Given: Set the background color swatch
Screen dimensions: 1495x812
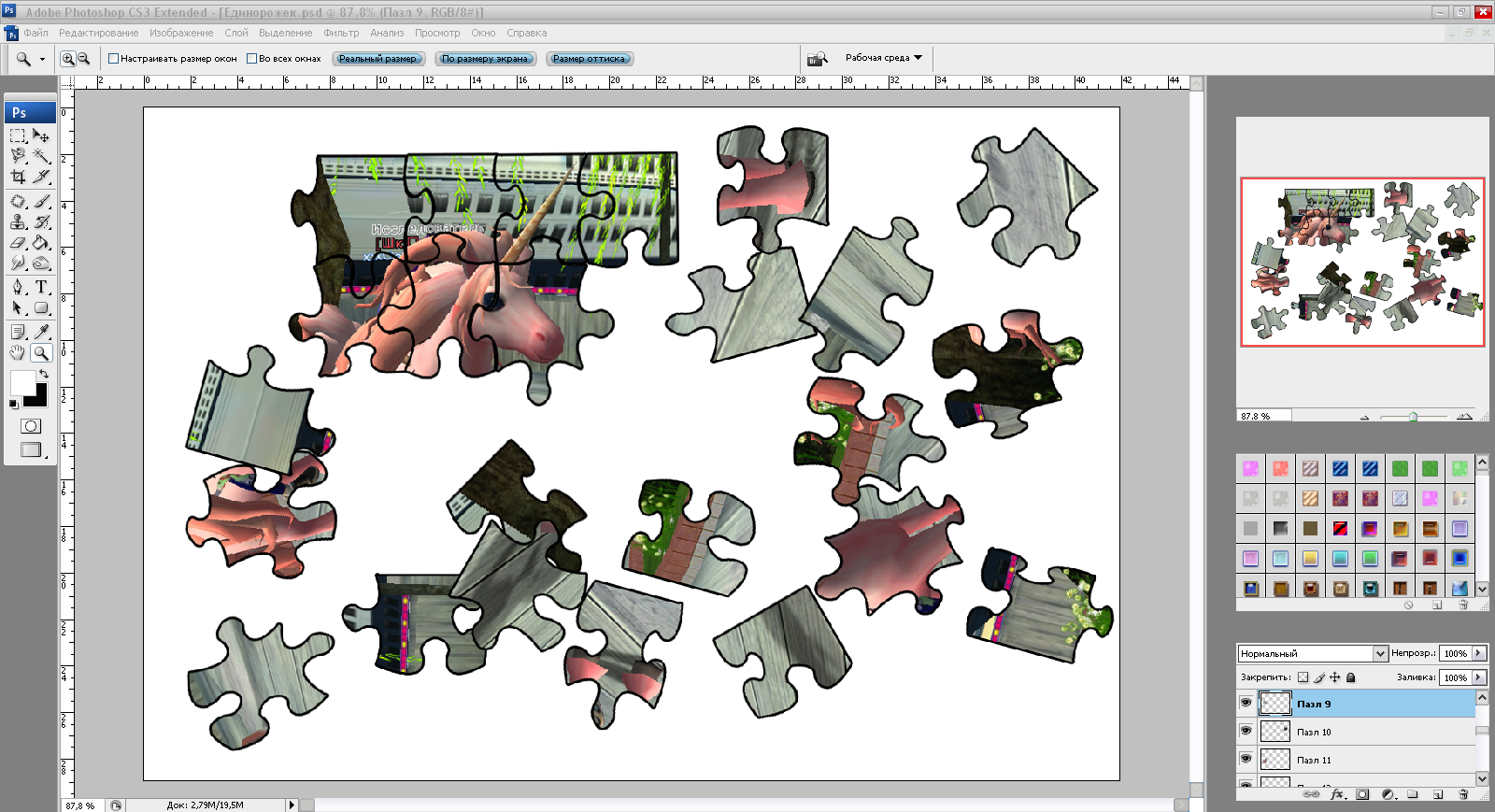Looking at the screenshot, I should (38, 399).
